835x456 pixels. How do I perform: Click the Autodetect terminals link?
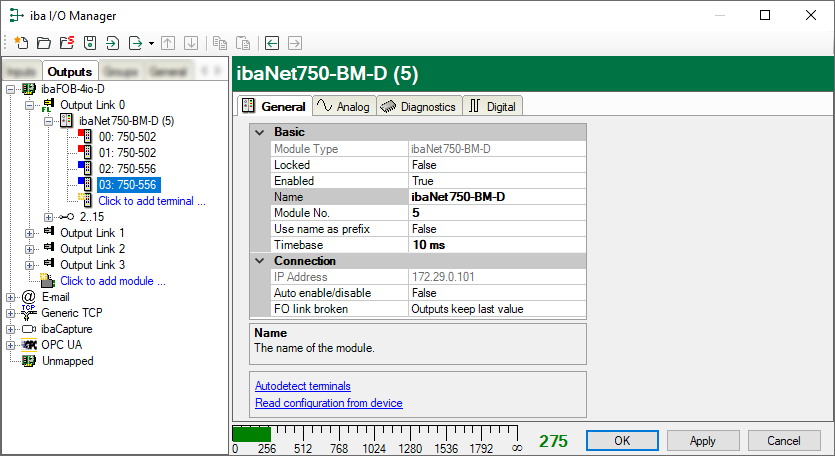302,386
